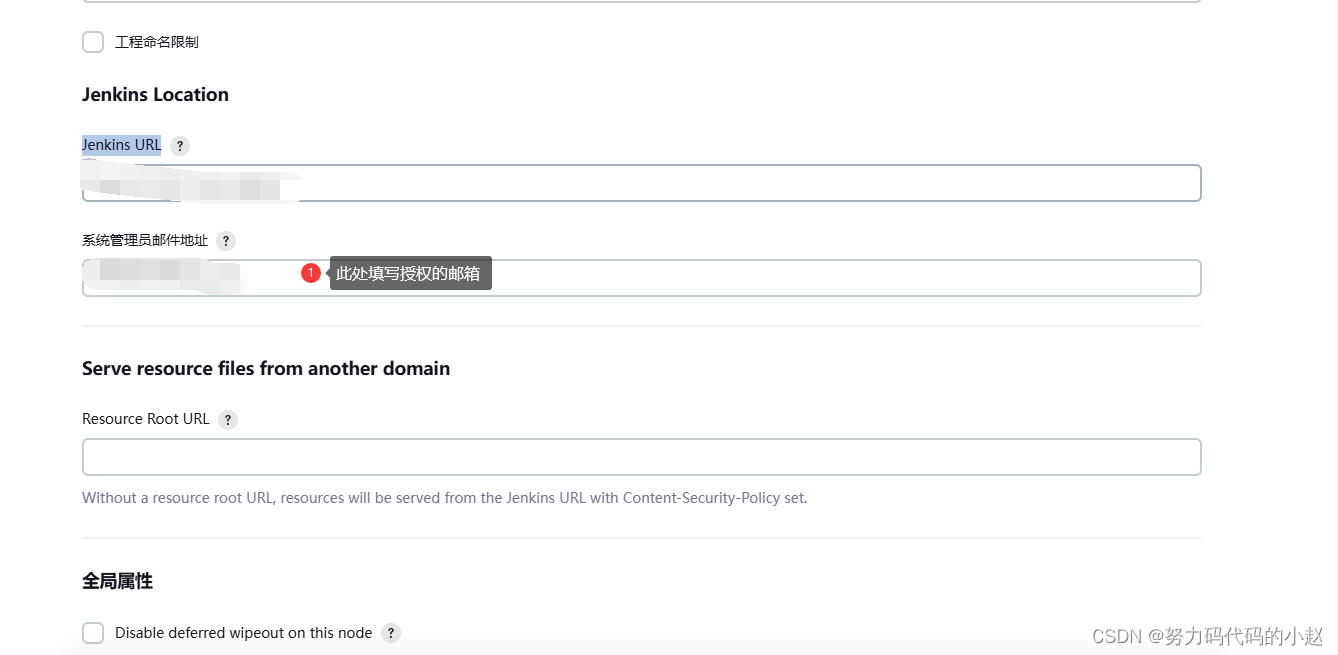This screenshot has height=655, width=1338.
Task: Click the 系统管理员邮件地址 label text
Action: [x=145, y=241]
